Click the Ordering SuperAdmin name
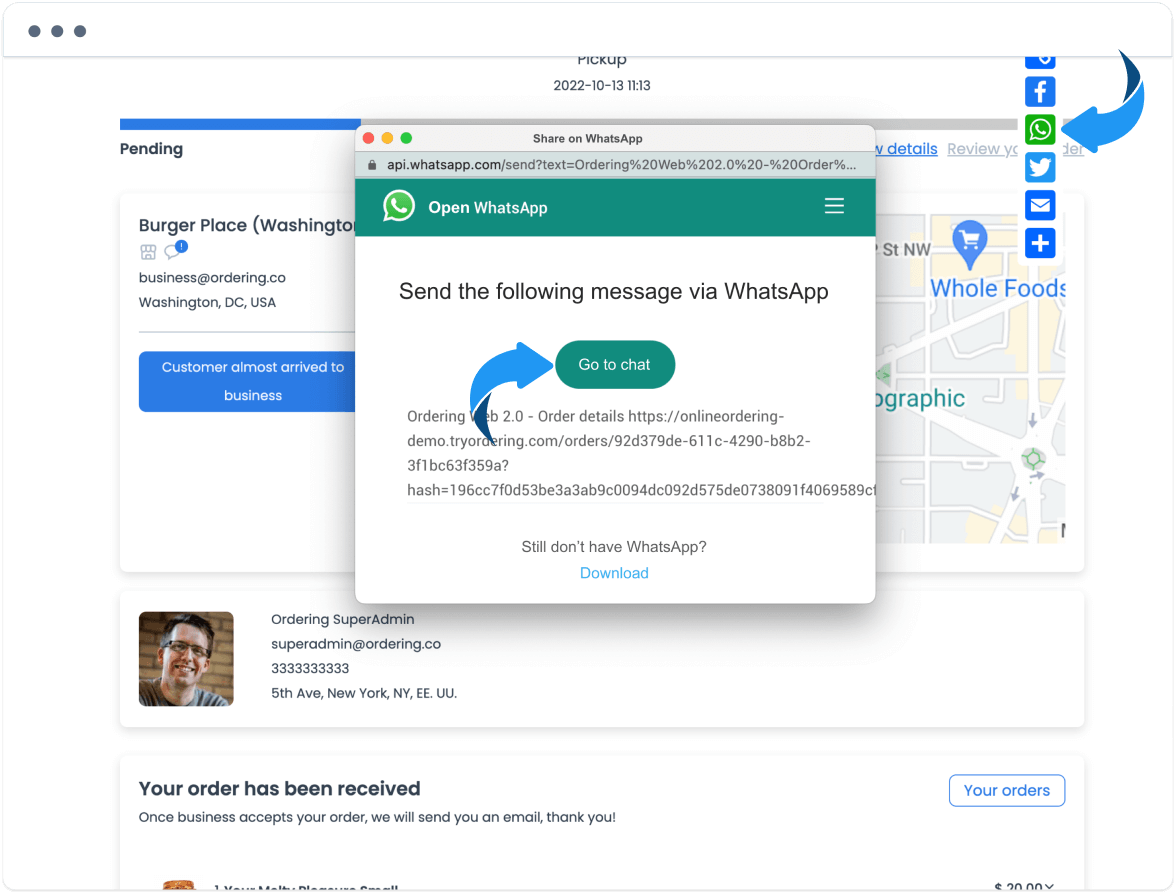Image resolution: width=1176 pixels, height=895 pixels. coord(343,619)
